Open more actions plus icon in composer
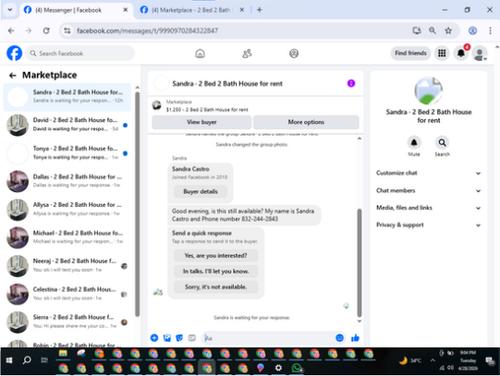 tap(154, 338)
